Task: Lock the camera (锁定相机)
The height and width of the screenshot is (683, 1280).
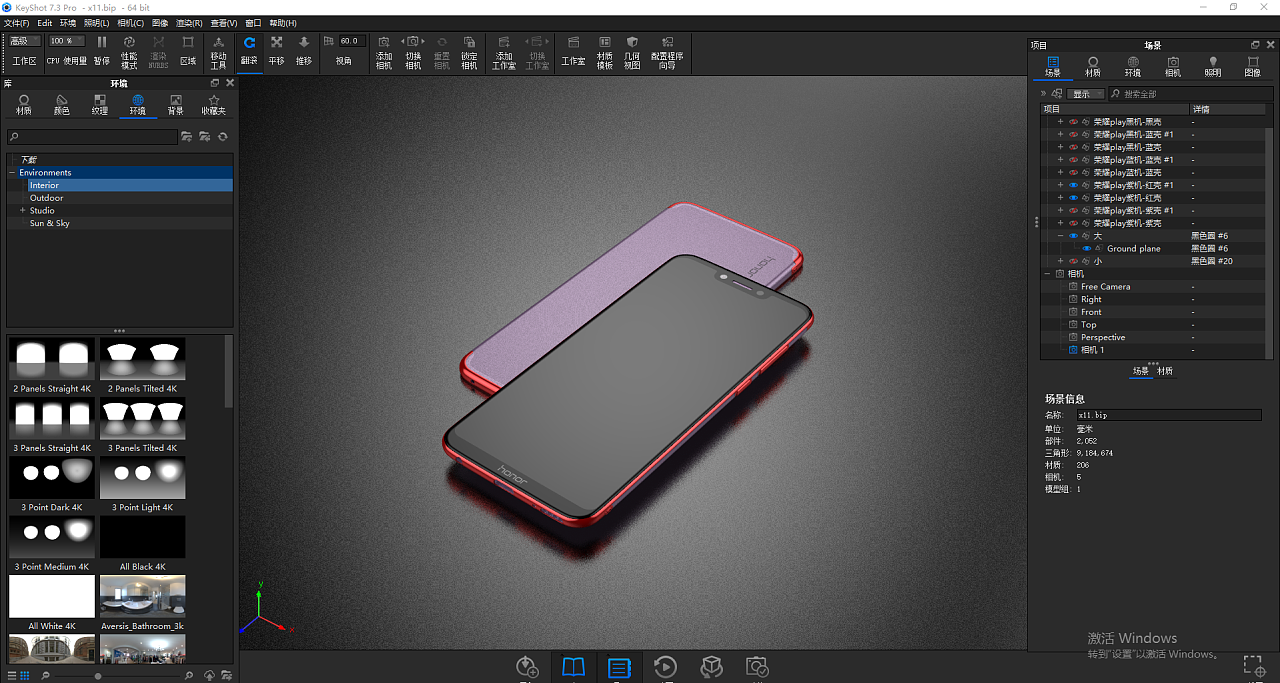Action: coord(469,51)
